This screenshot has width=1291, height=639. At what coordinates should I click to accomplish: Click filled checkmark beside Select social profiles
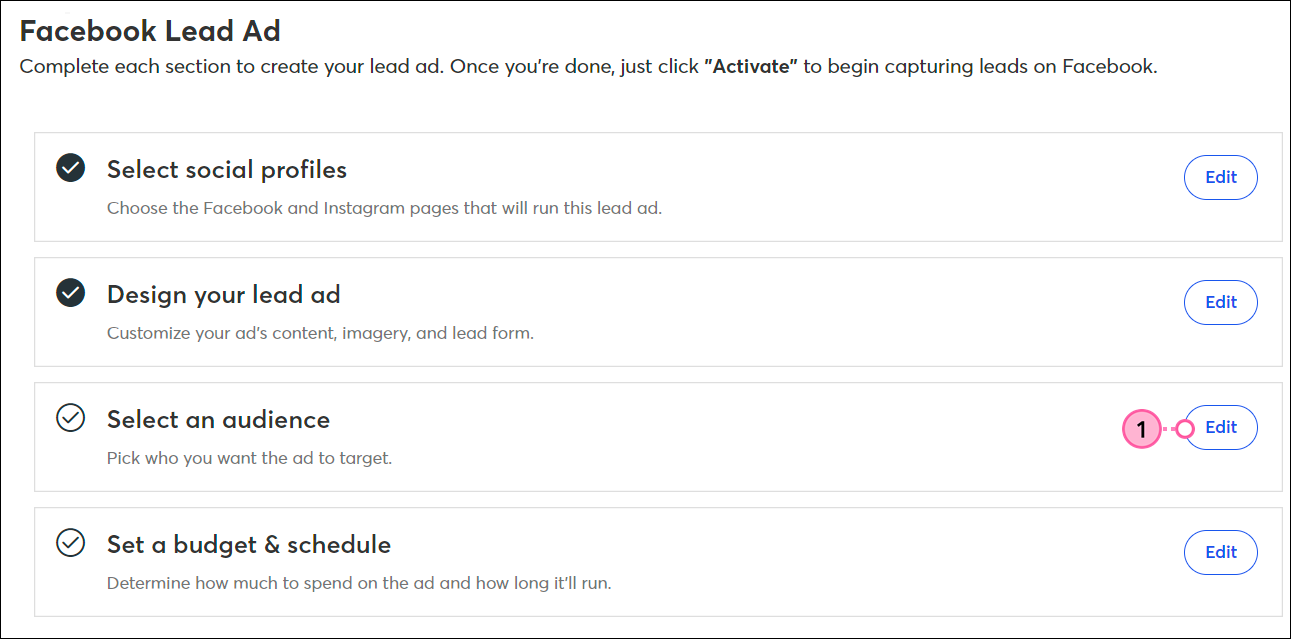tap(70, 168)
